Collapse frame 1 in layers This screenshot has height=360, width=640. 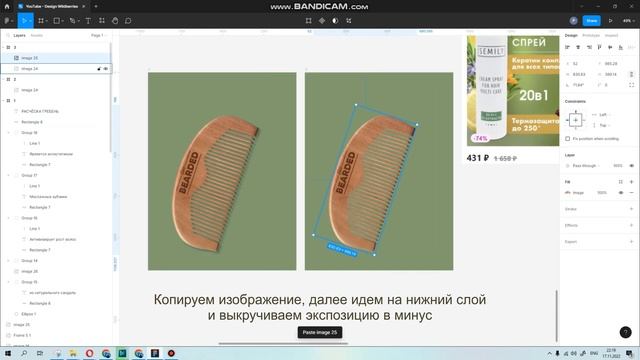[3, 100]
